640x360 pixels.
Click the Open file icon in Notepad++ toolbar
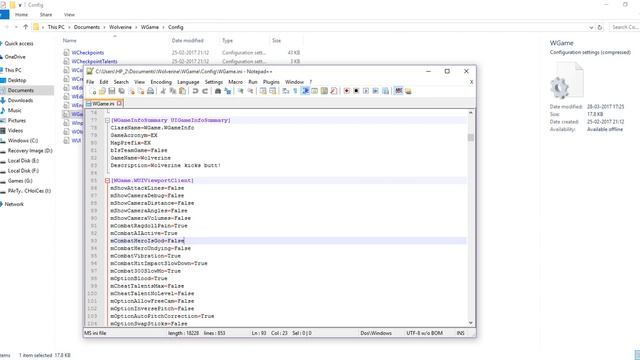point(103,91)
